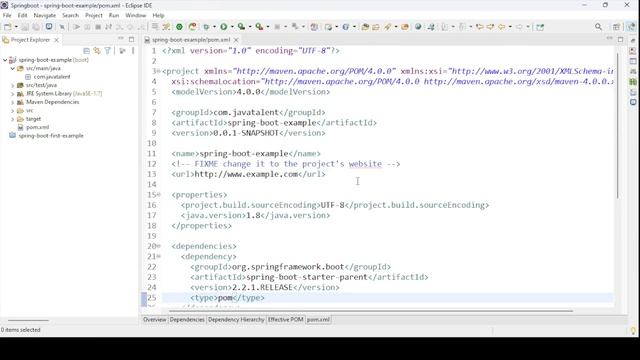
Task: Open the Search menu
Action: click(70, 15)
